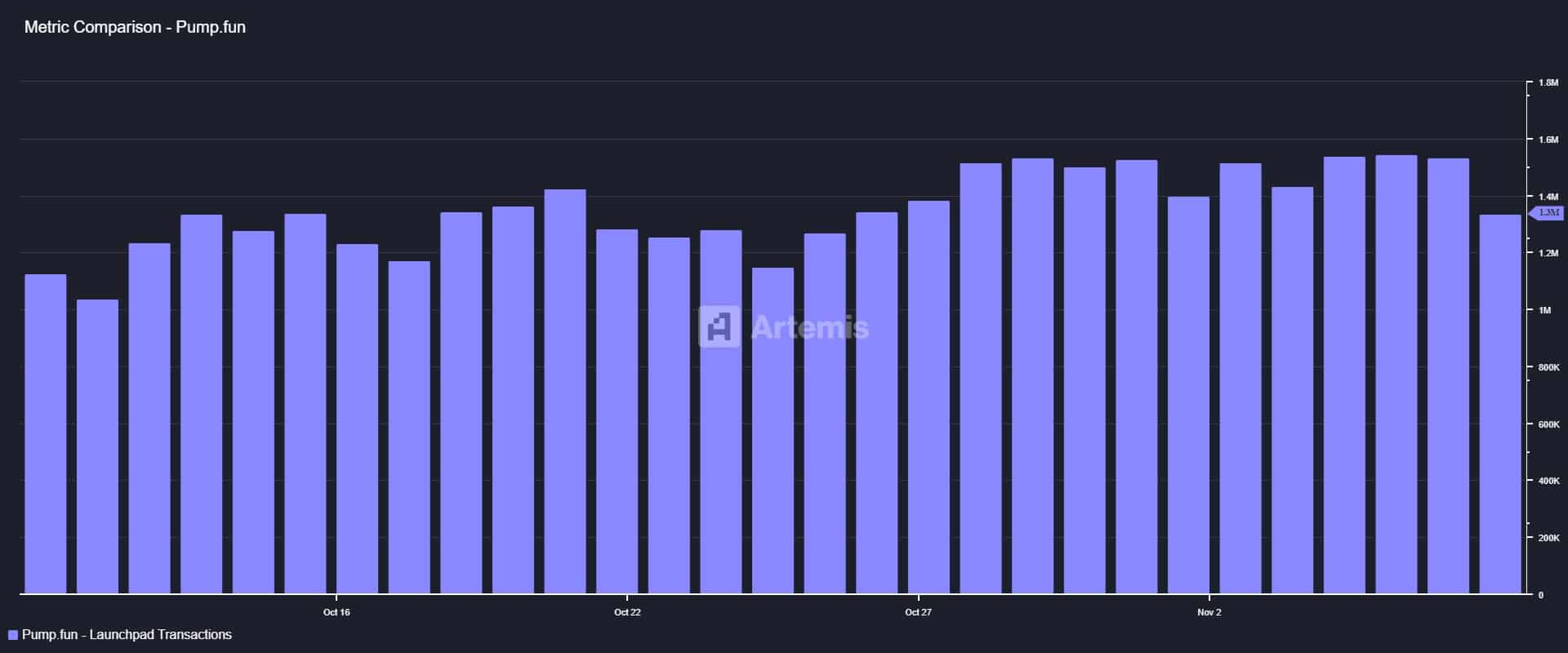Click the 1.3M current value tag

[x=1548, y=213]
